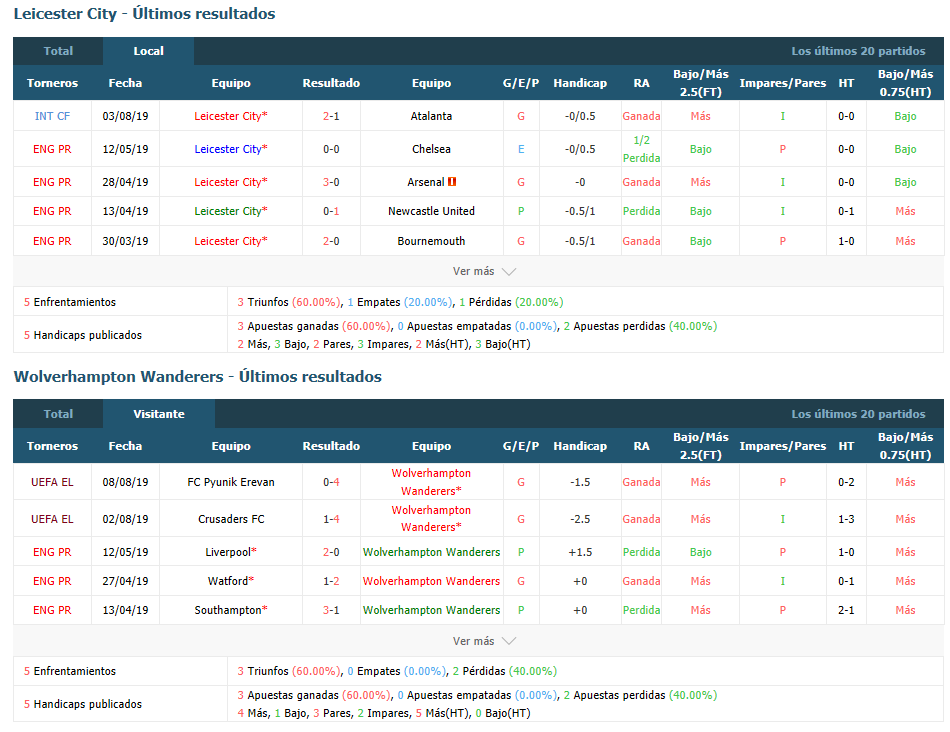Click UEFA EL in the Crusaders FC row
The image size is (950, 732).
(x=52, y=519)
